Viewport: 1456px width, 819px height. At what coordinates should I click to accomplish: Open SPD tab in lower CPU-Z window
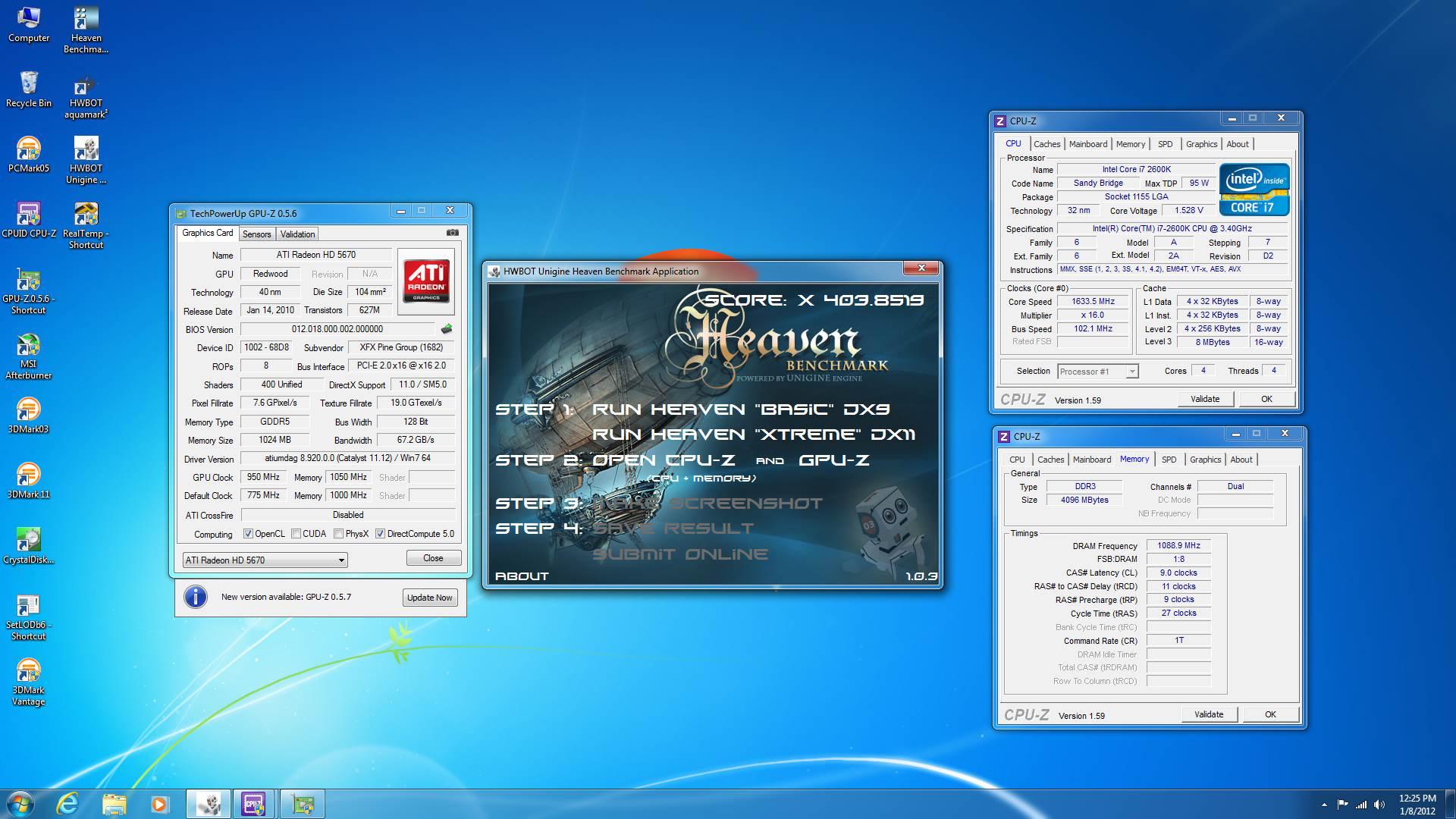click(x=1169, y=460)
